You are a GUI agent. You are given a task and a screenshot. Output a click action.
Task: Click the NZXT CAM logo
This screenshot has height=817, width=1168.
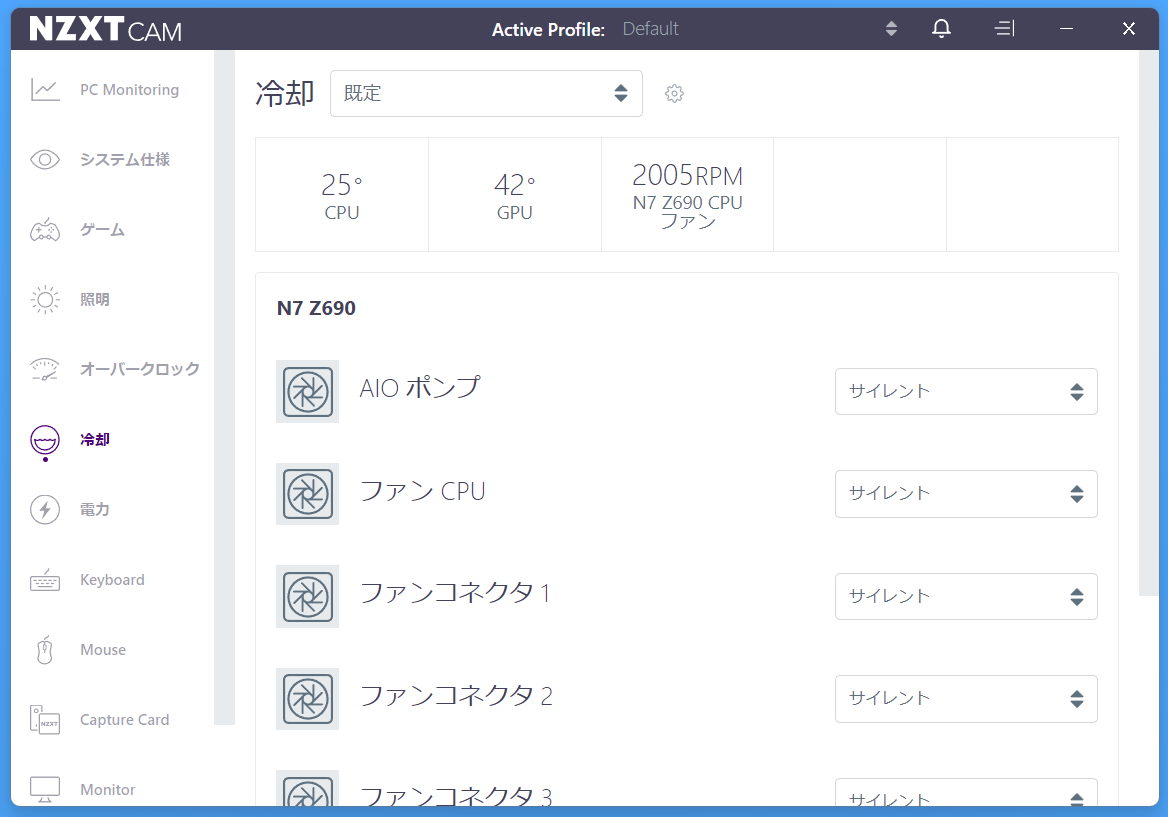coord(106,29)
